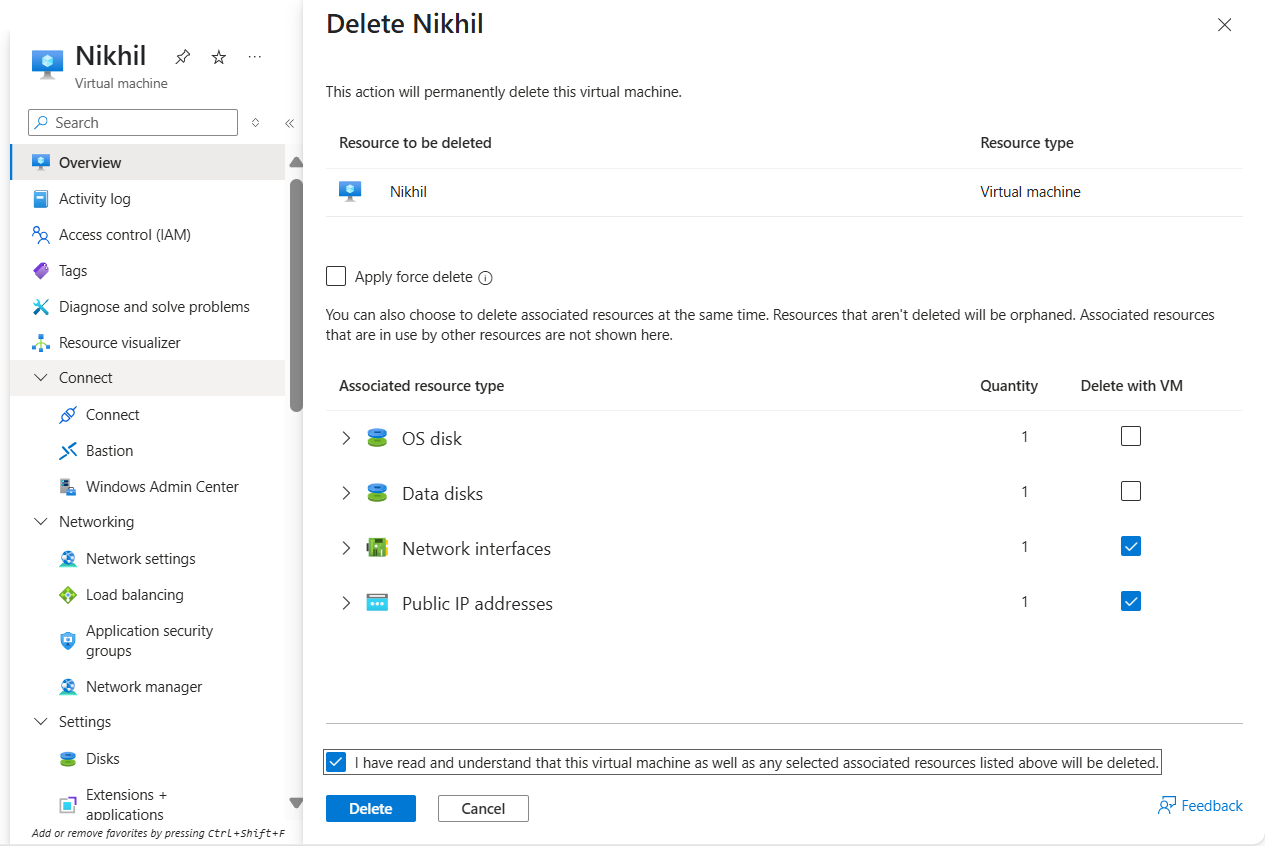This screenshot has height=846, width=1265.
Task: Click the Feedback person icon
Action: pyautogui.click(x=1167, y=806)
